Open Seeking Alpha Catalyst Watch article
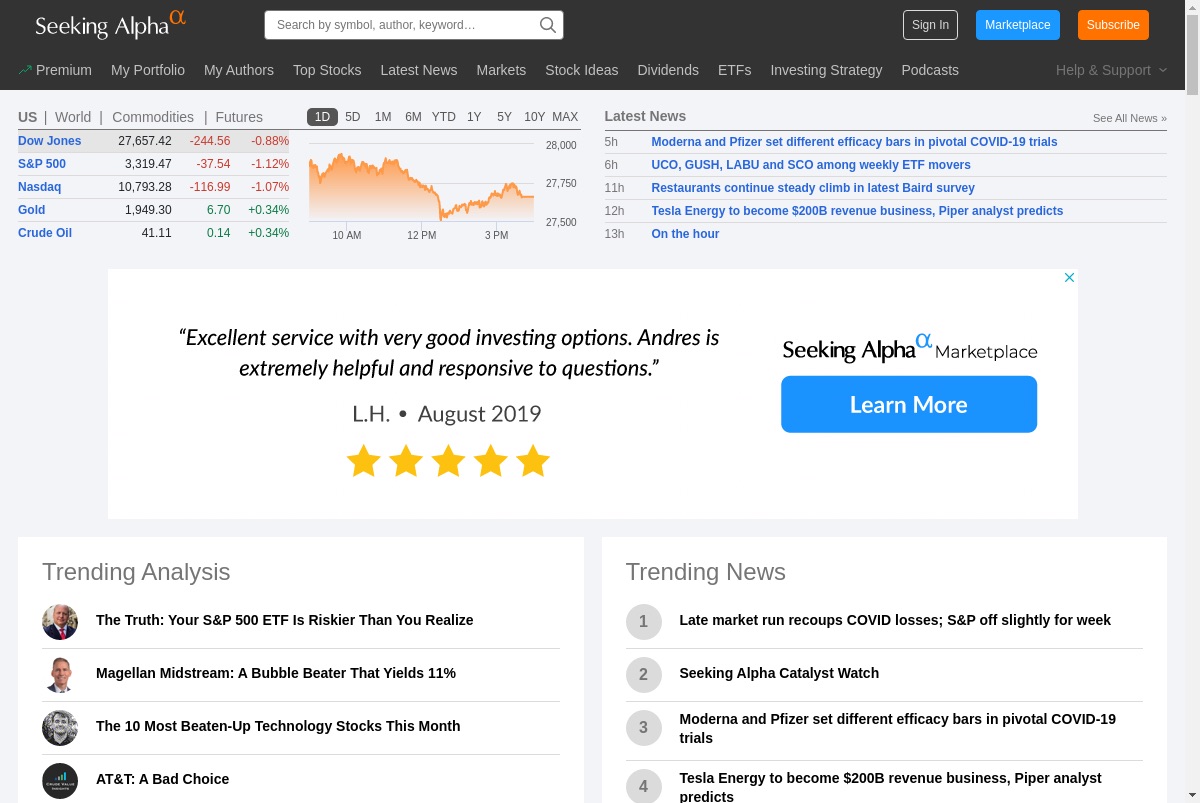This screenshot has height=803, width=1200. (779, 673)
